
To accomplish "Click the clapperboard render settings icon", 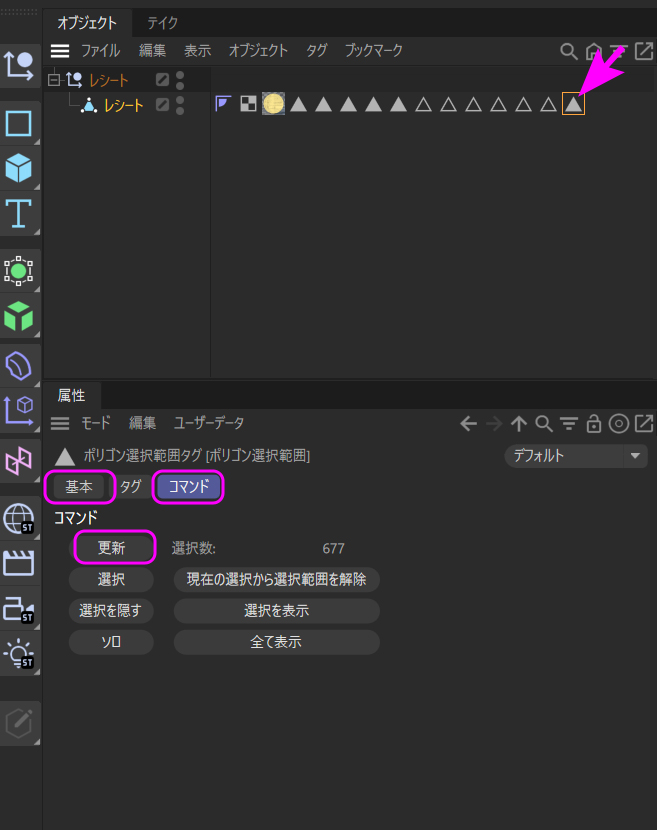I will point(19,563).
